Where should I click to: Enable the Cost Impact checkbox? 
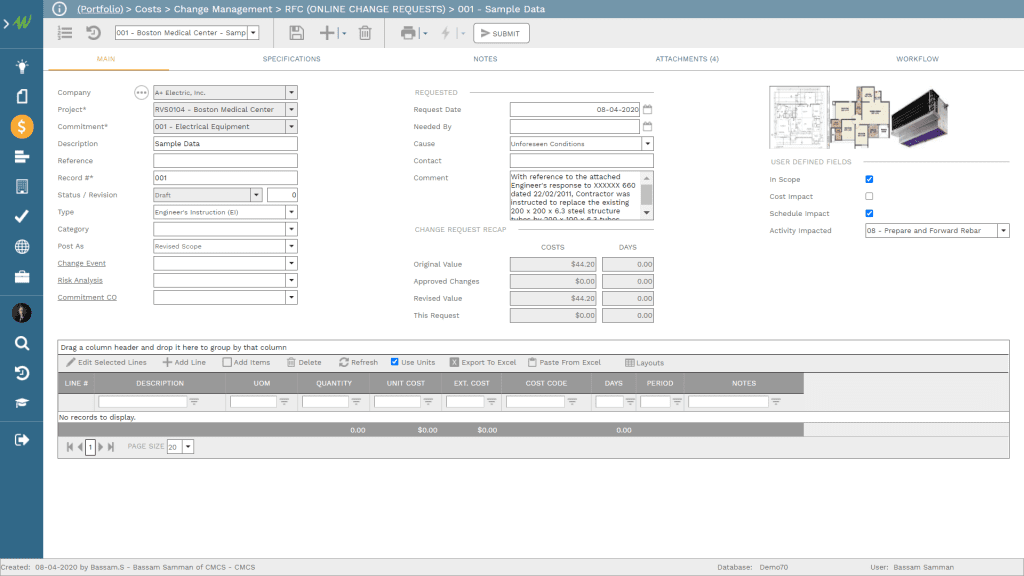click(868, 196)
